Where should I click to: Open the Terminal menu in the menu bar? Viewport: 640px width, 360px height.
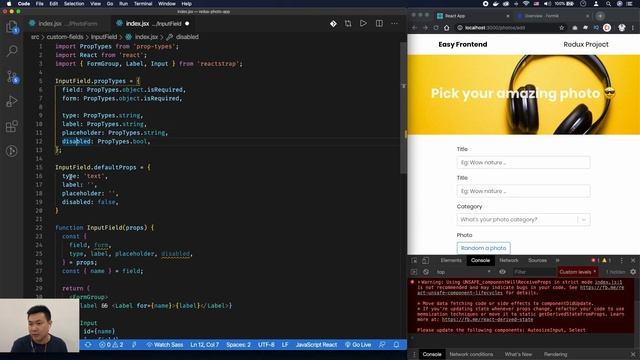(143, 4)
